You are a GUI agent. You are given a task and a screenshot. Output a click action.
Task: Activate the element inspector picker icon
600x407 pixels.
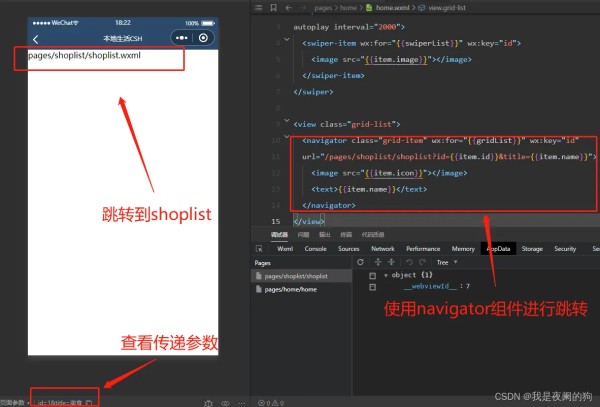click(x=259, y=249)
